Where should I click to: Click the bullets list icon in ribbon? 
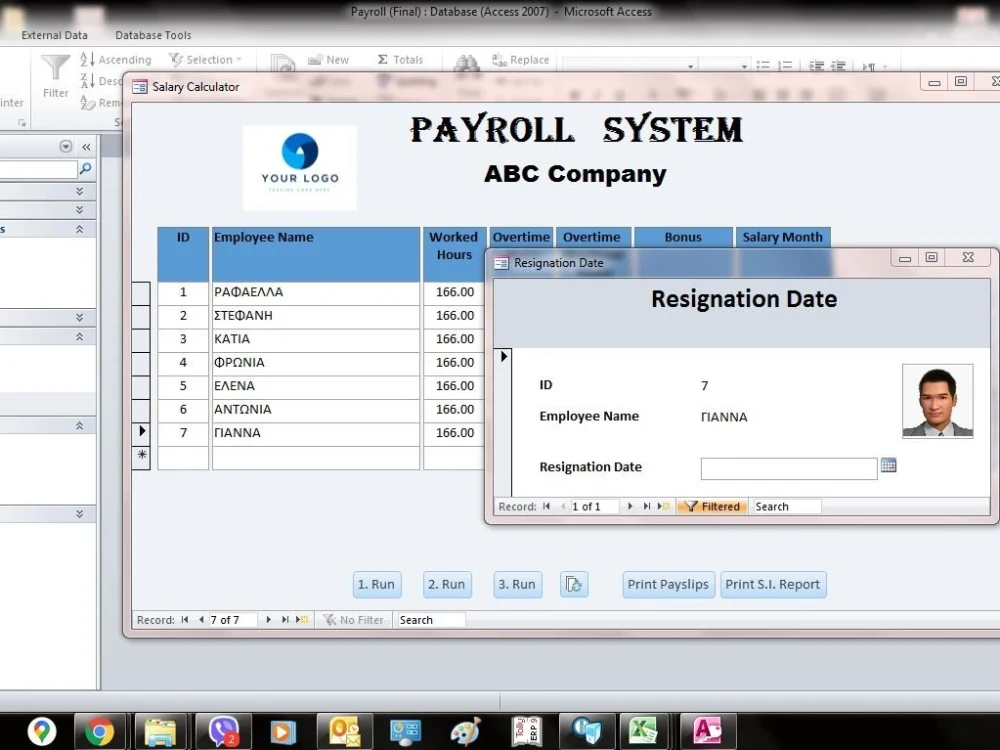point(763,65)
